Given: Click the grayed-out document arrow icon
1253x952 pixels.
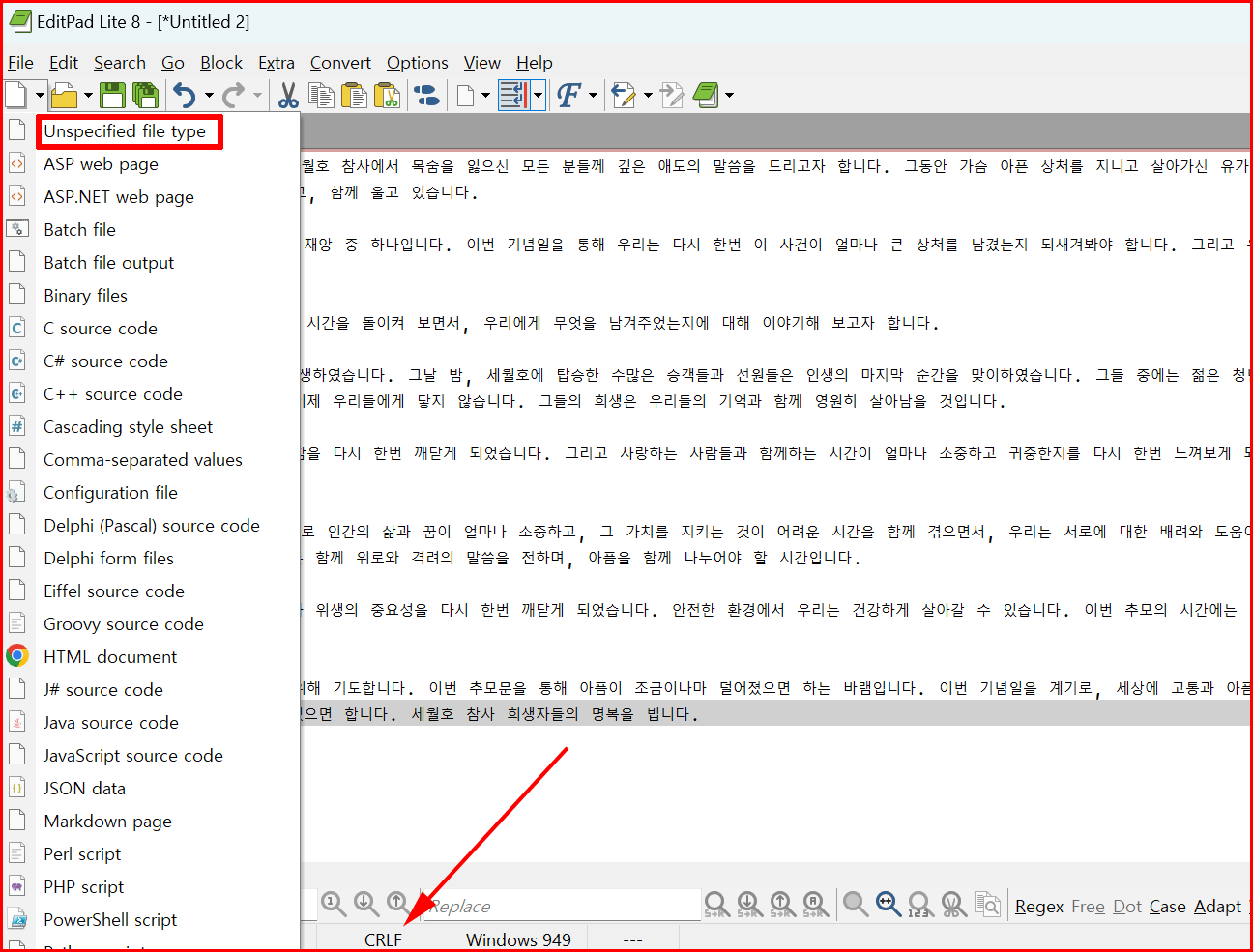Looking at the screenshot, I should pos(672,95).
